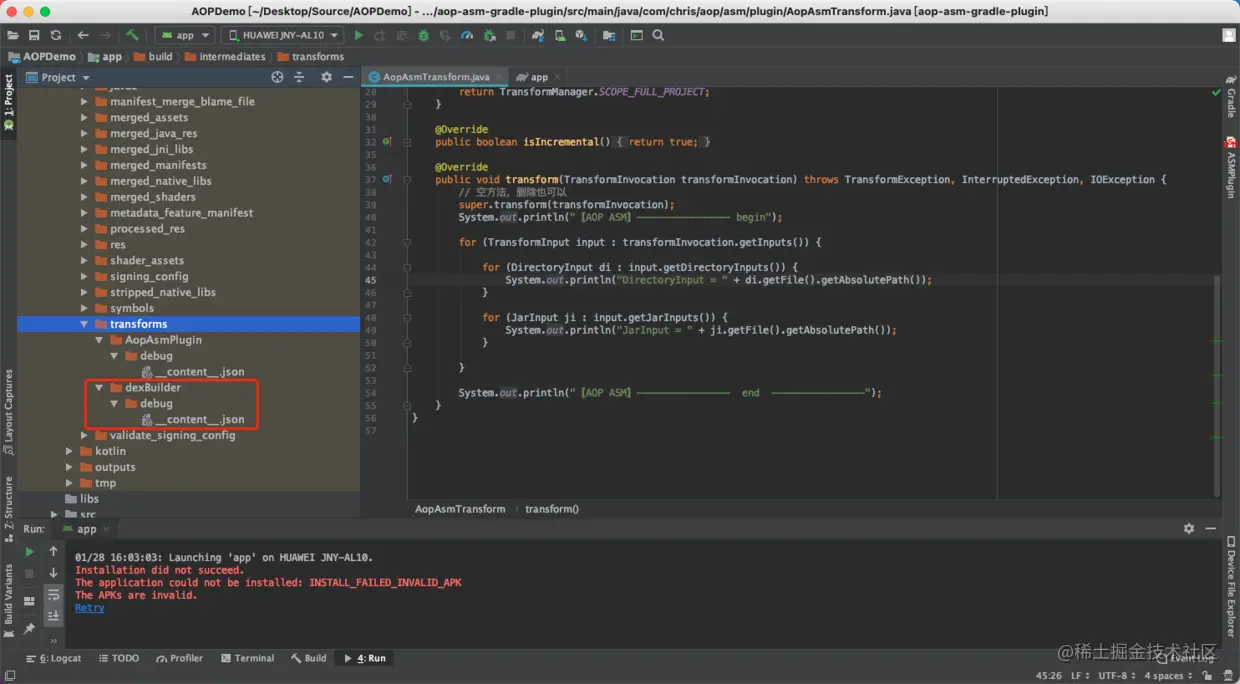
Task: Toggle scroll to end in the Run console
Action: click(54, 616)
